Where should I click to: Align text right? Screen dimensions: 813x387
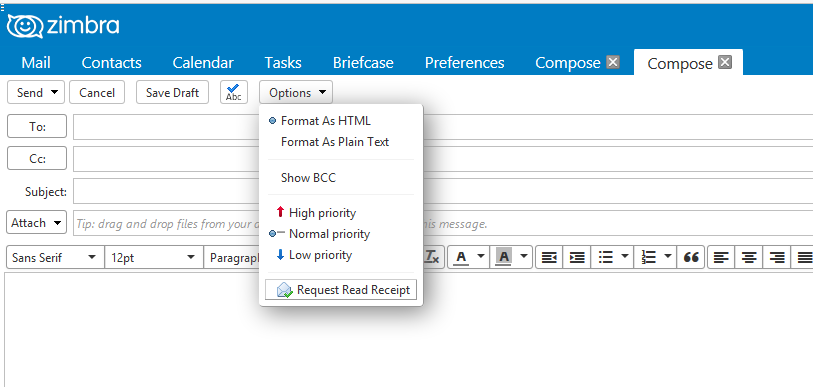click(776, 257)
